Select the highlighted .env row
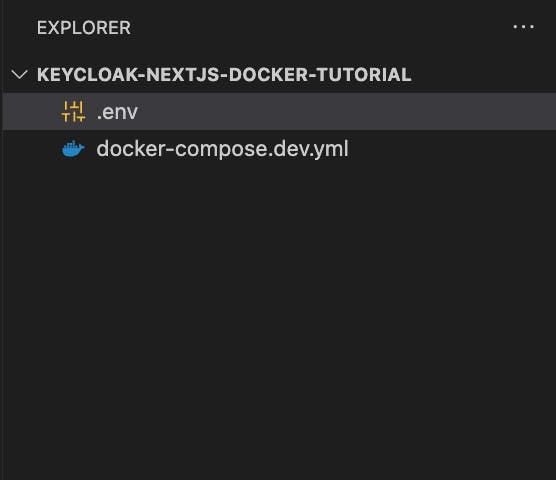 279,112
